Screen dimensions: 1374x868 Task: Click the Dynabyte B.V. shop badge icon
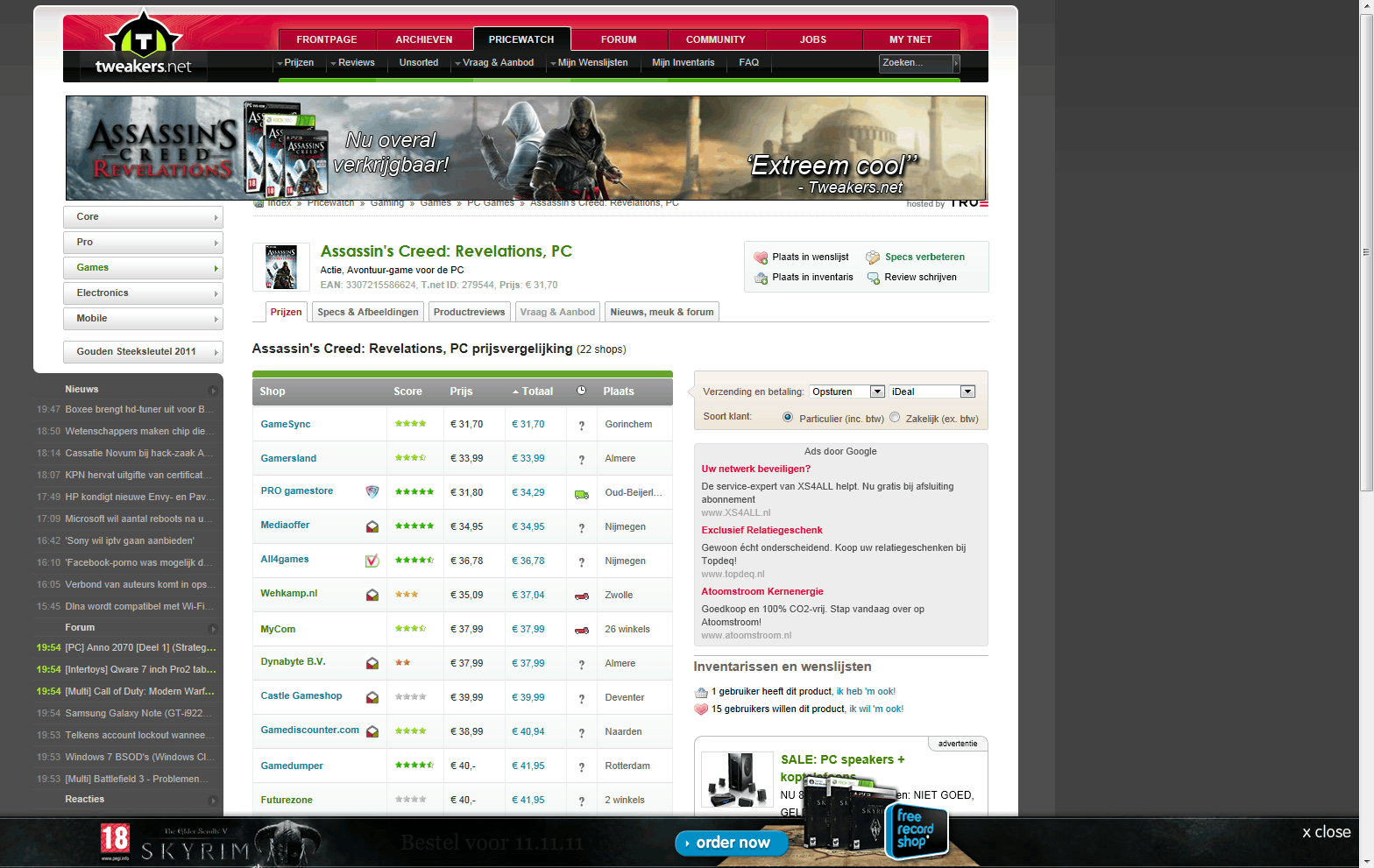coord(372,663)
